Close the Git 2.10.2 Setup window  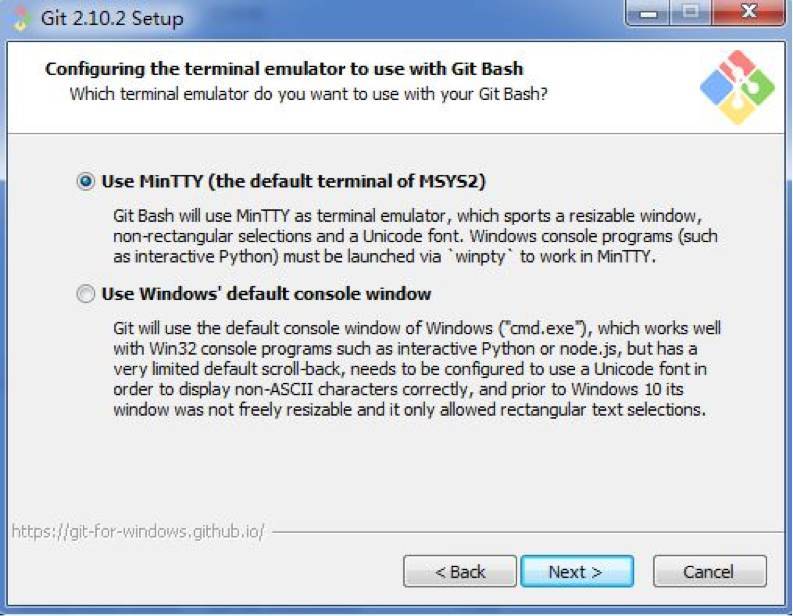point(748,13)
